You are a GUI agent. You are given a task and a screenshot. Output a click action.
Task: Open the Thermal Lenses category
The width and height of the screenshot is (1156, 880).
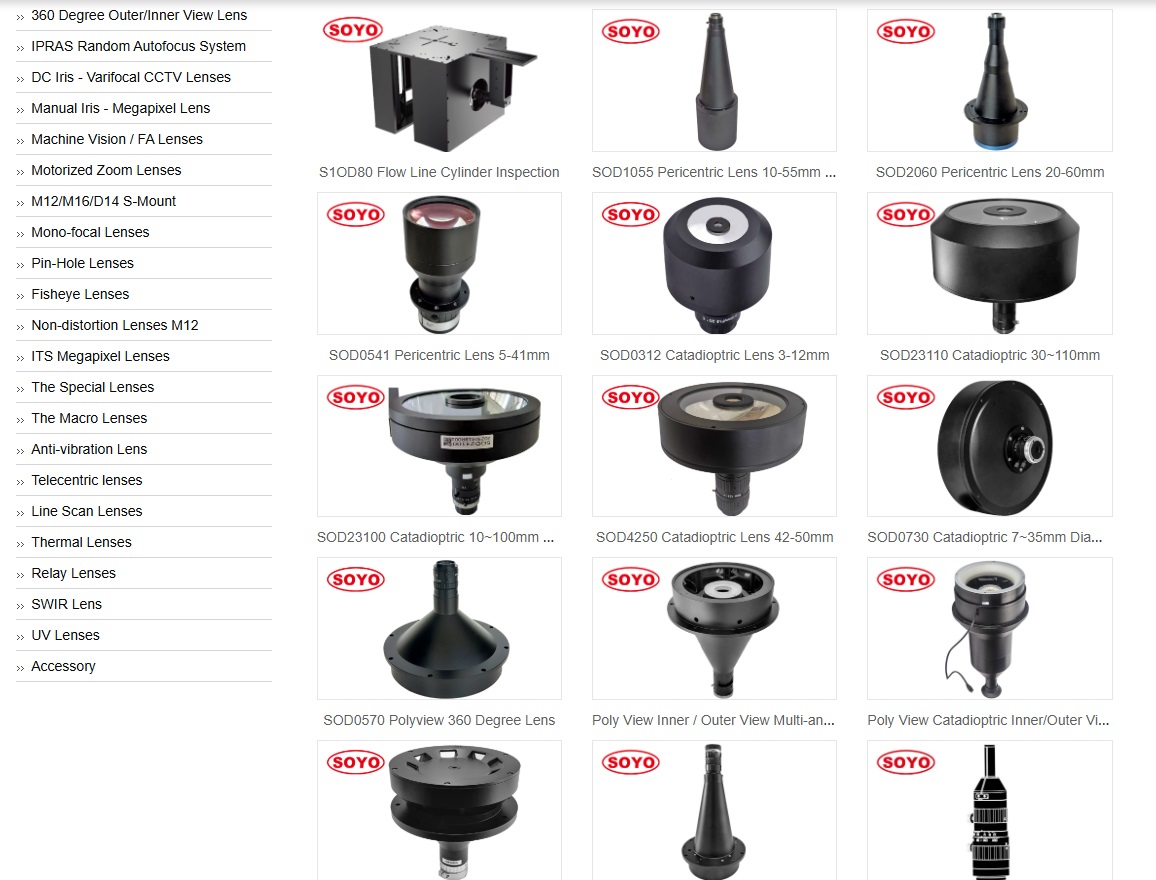point(81,542)
